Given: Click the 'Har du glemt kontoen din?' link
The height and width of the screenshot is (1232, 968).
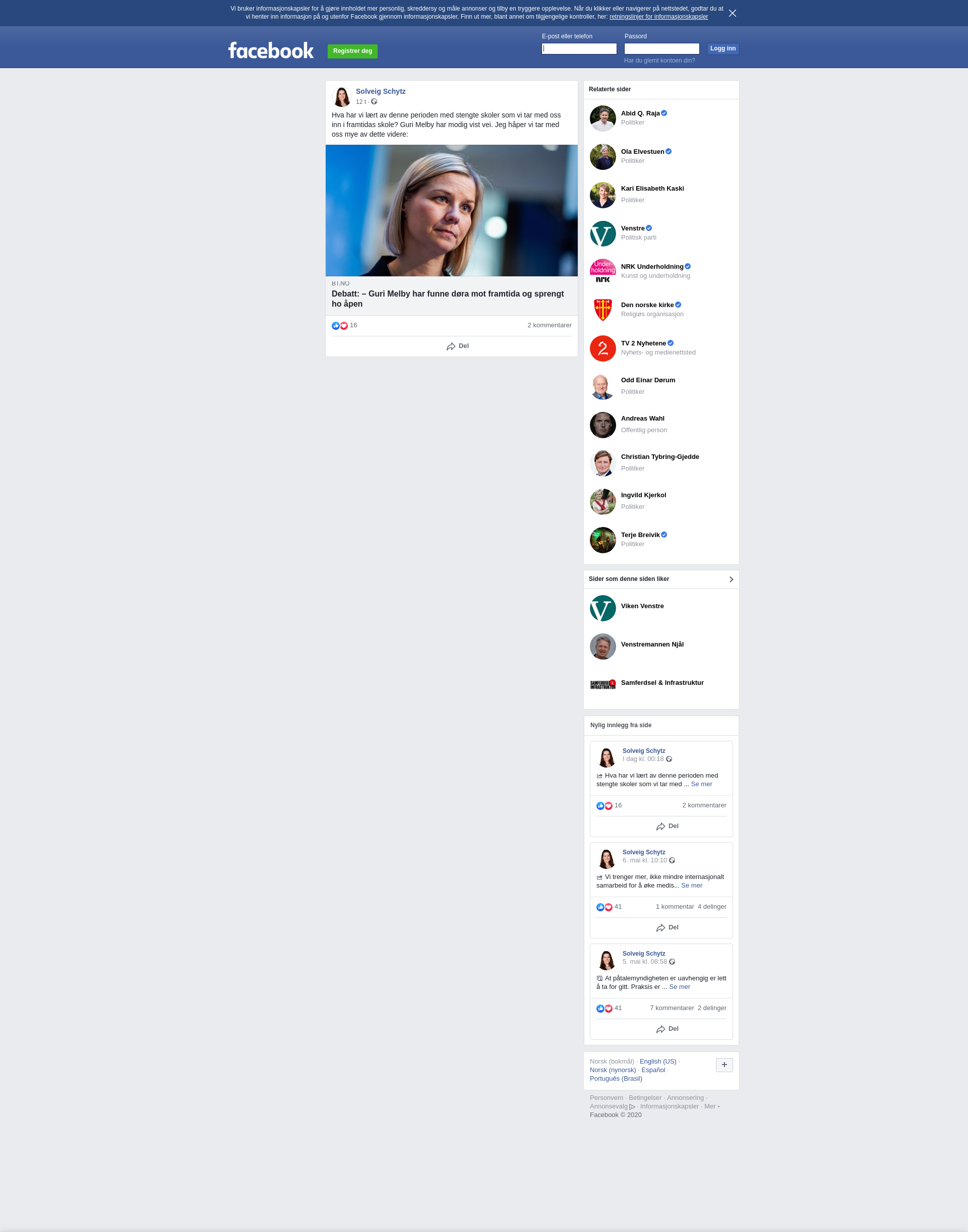Looking at the screenshot, I should click(x=659, y=61).
